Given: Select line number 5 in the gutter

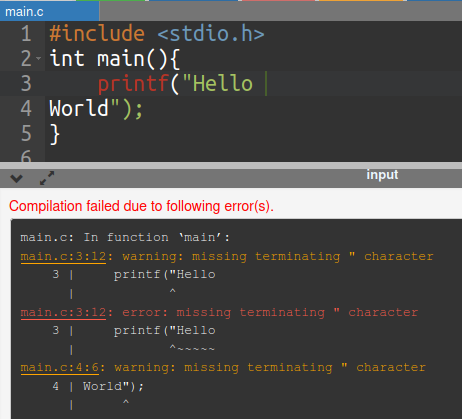Looking at the screenshot, I should 26,134.
